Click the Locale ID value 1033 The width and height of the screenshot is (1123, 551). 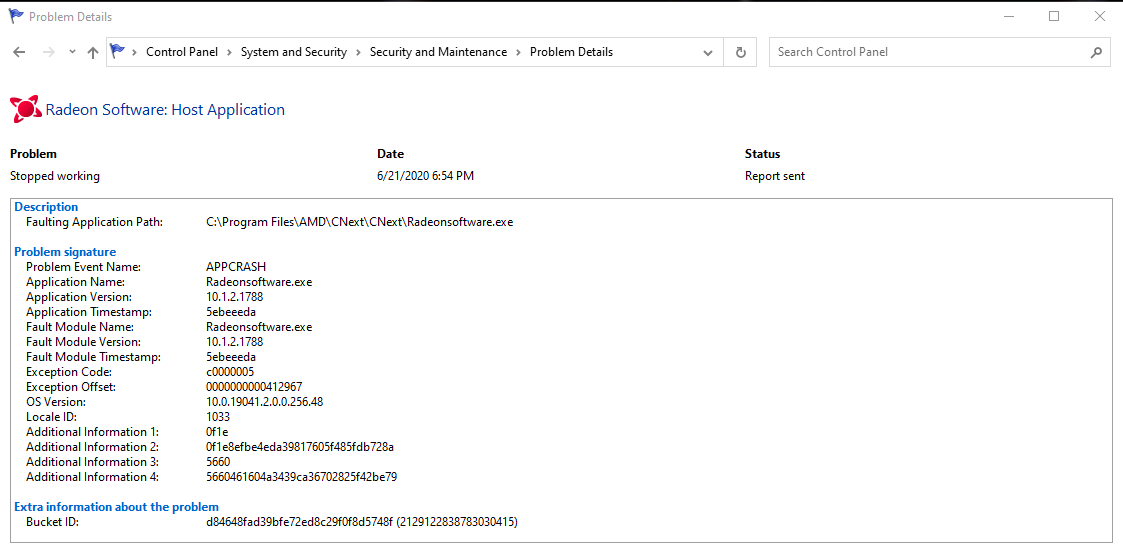[218, 417]
